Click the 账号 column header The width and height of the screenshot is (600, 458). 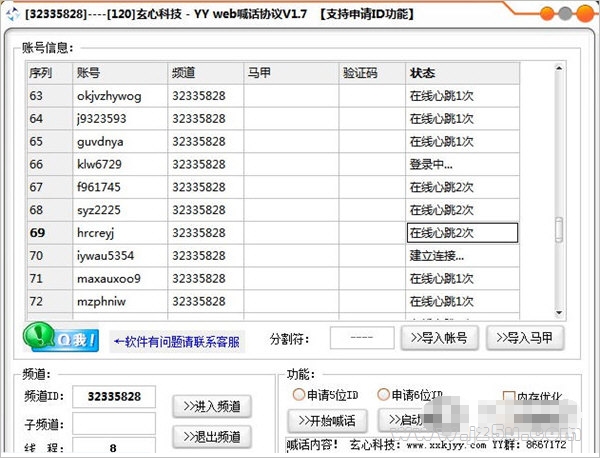120,73
